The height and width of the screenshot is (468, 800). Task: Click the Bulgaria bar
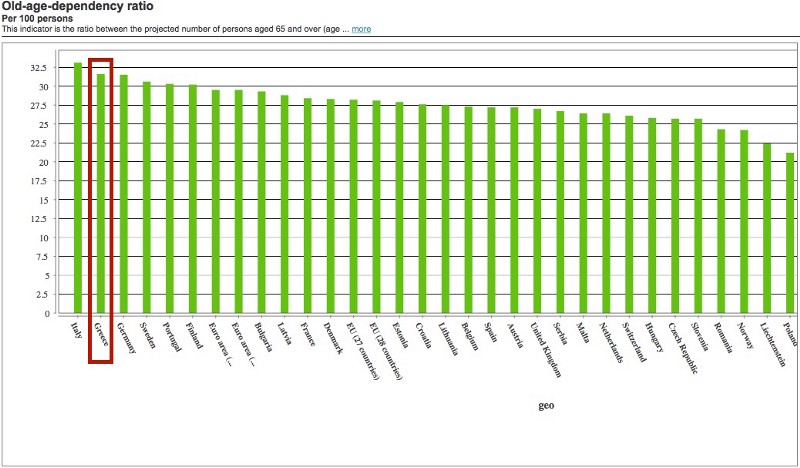coord(261,202)
